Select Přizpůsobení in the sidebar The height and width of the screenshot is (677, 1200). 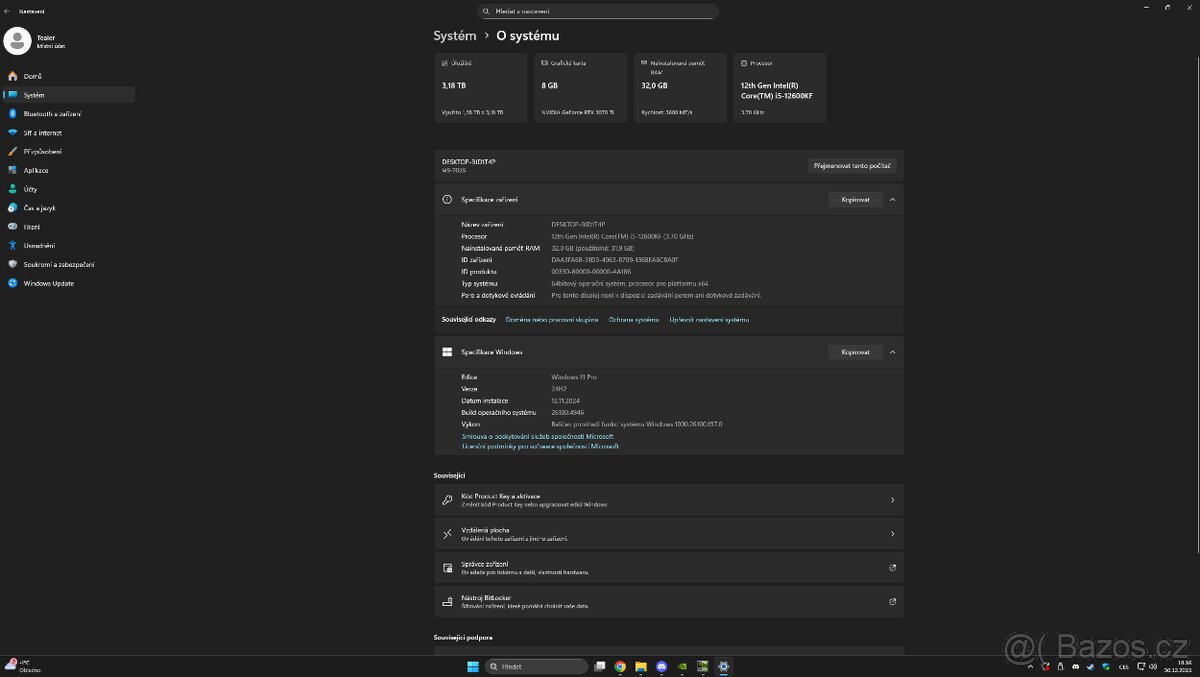point(42,152)
